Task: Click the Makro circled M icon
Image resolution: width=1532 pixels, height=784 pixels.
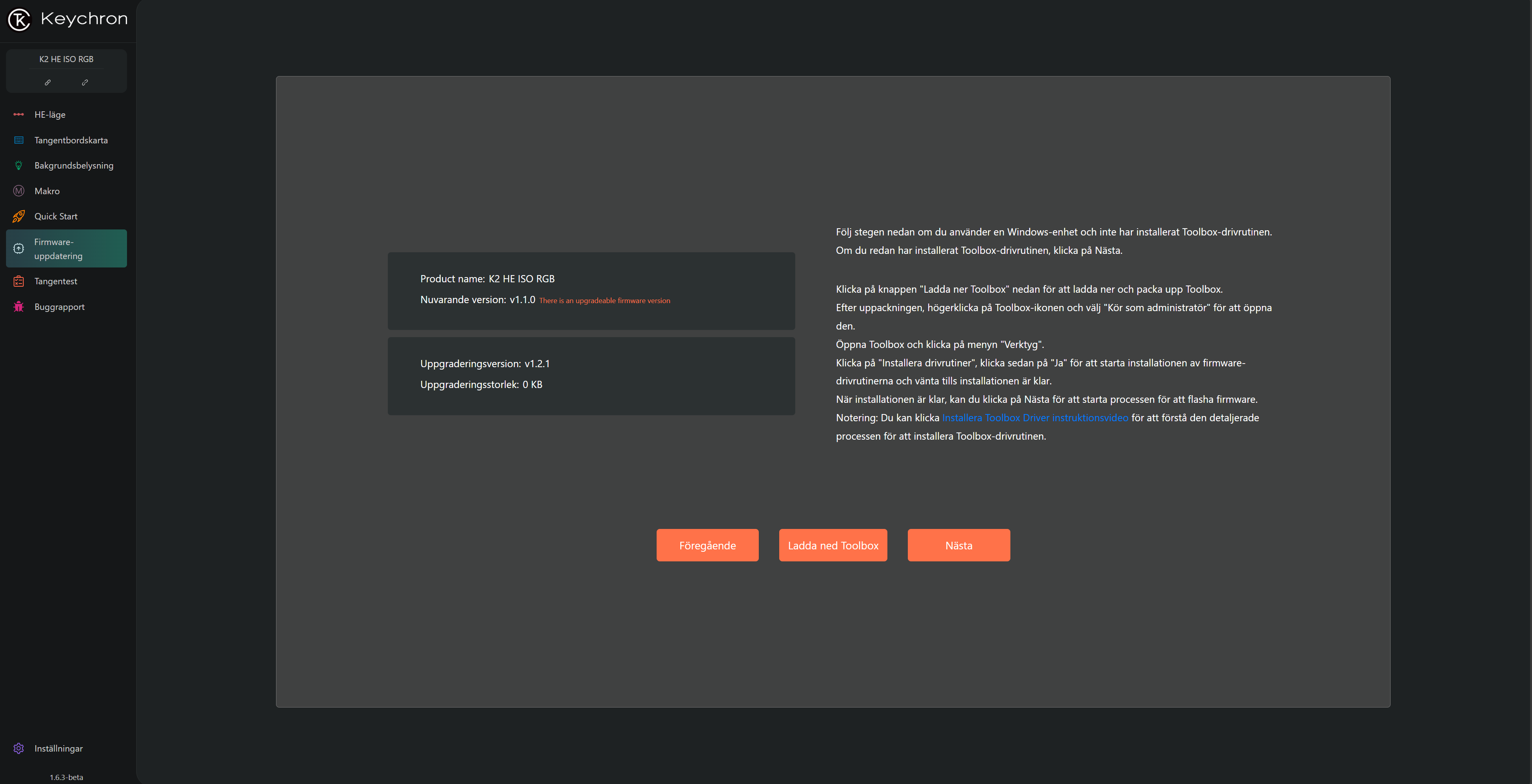Action: 18,191
